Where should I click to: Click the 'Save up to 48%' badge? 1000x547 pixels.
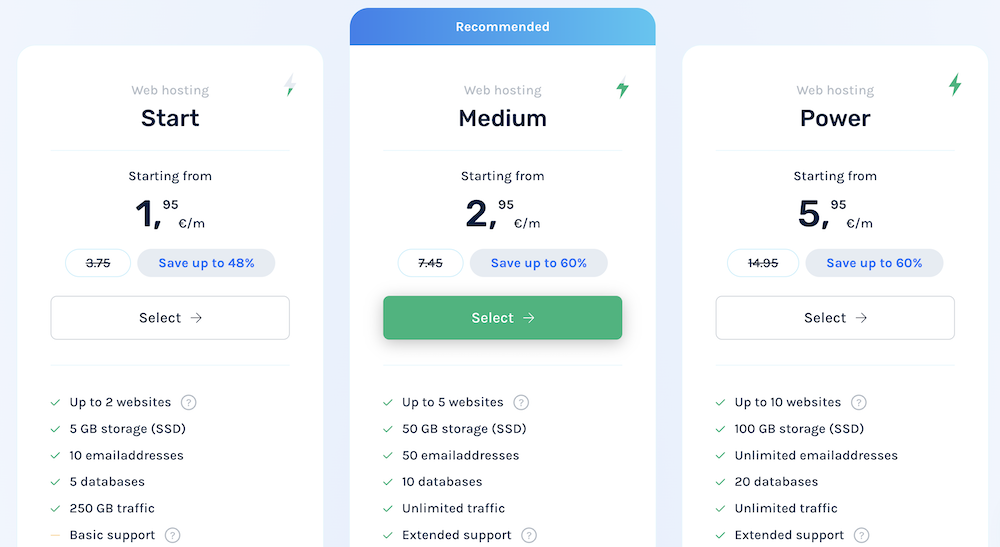coord(206,263)
